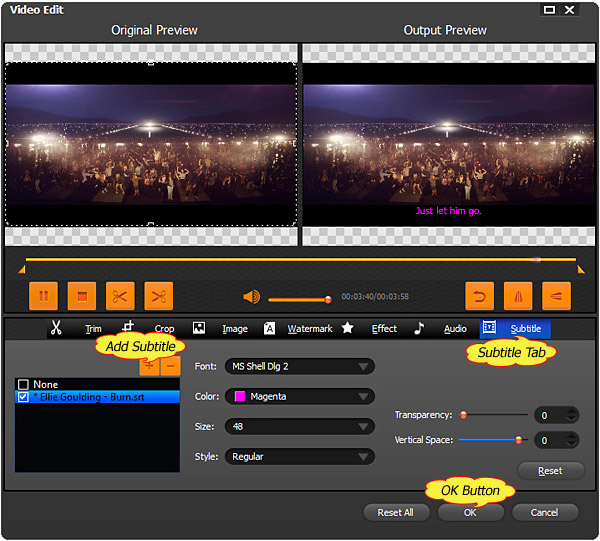
Task: Stop the video playback
Action: point(82,296)
